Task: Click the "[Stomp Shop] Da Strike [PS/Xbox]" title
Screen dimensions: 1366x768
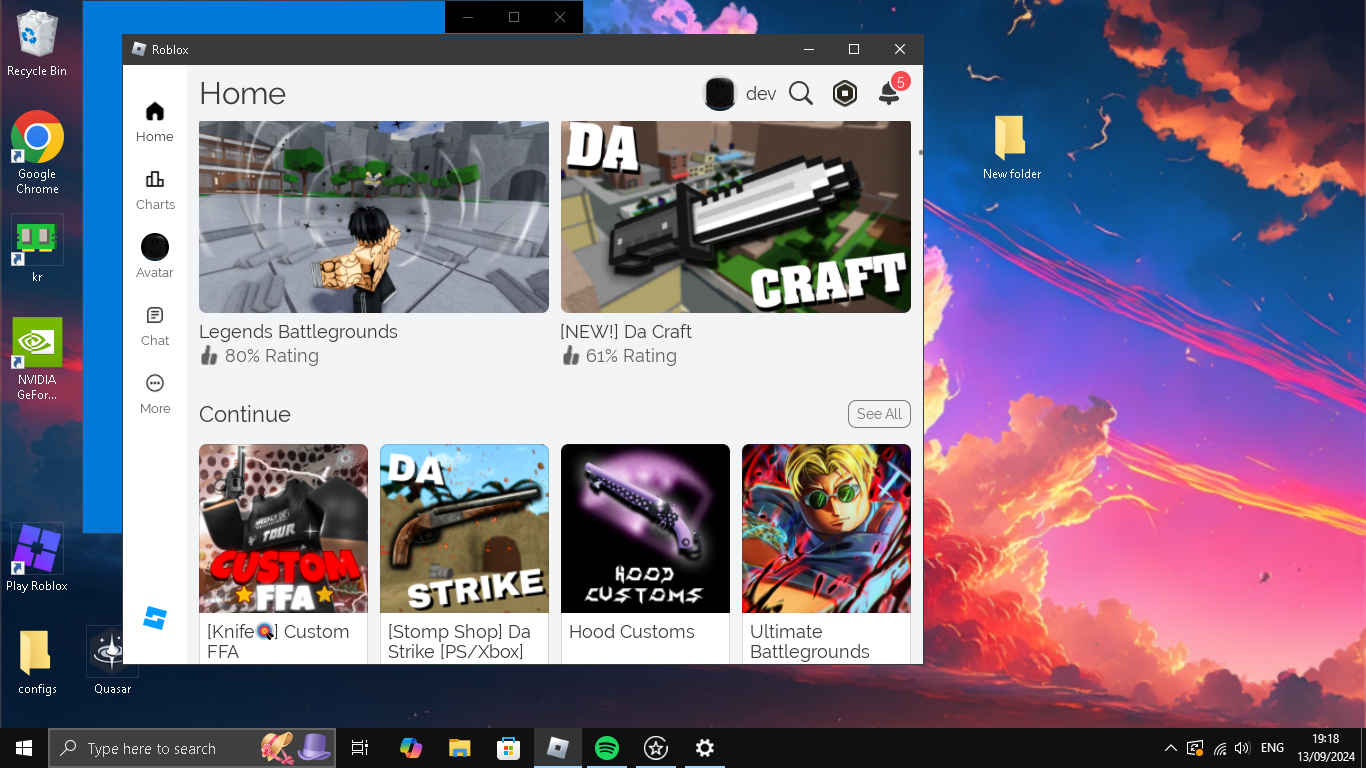Action: (459, 642)
